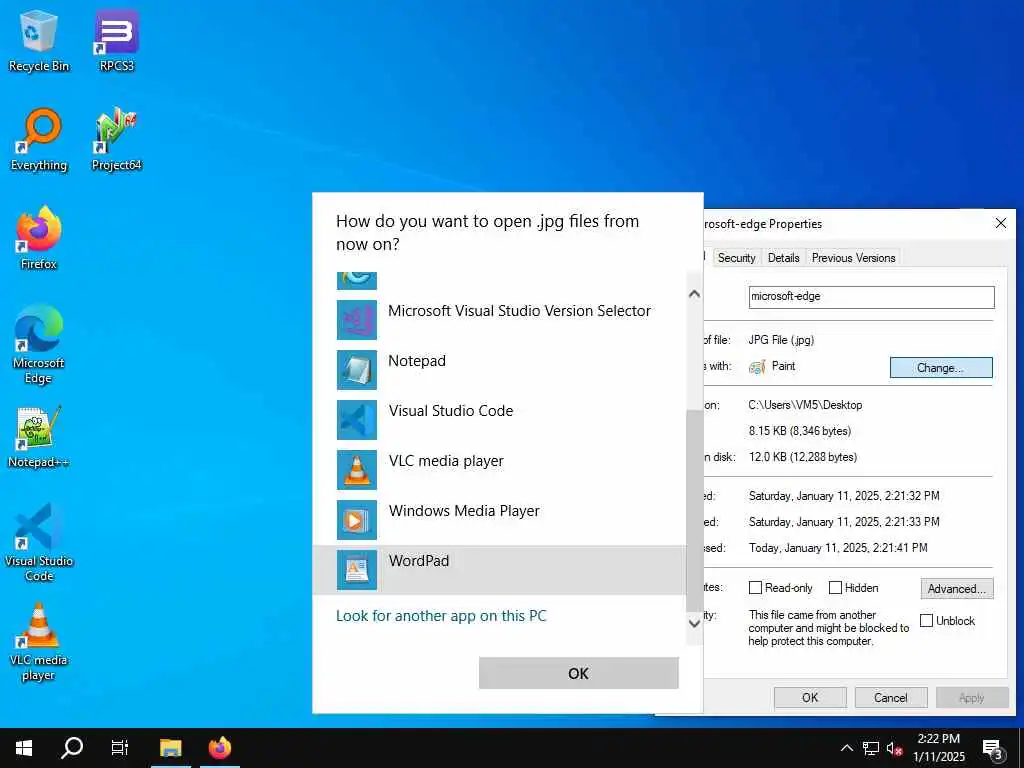Screen dimensions: 1024x768
Task: Choose the Windows Media Player icon in list
Action: (357, 520)
